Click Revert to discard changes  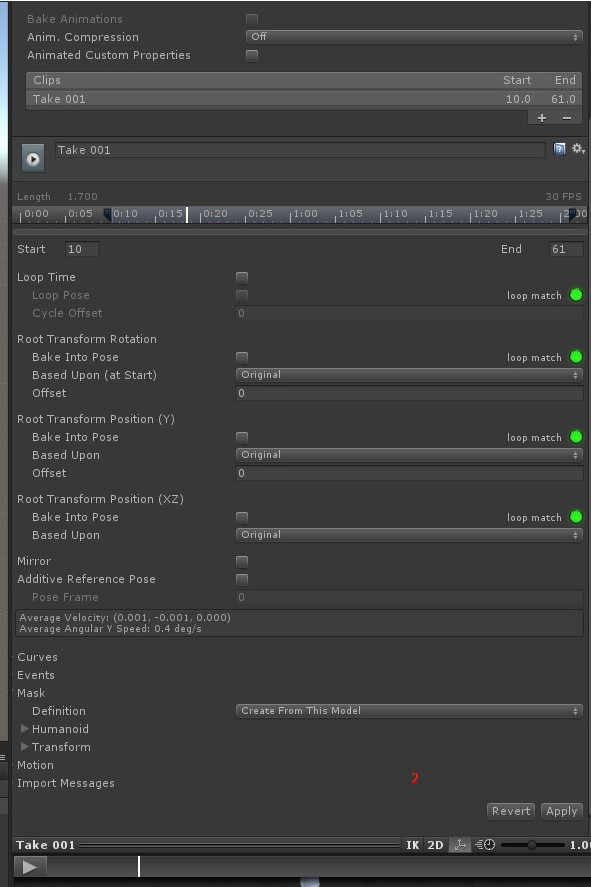[510, 811]
